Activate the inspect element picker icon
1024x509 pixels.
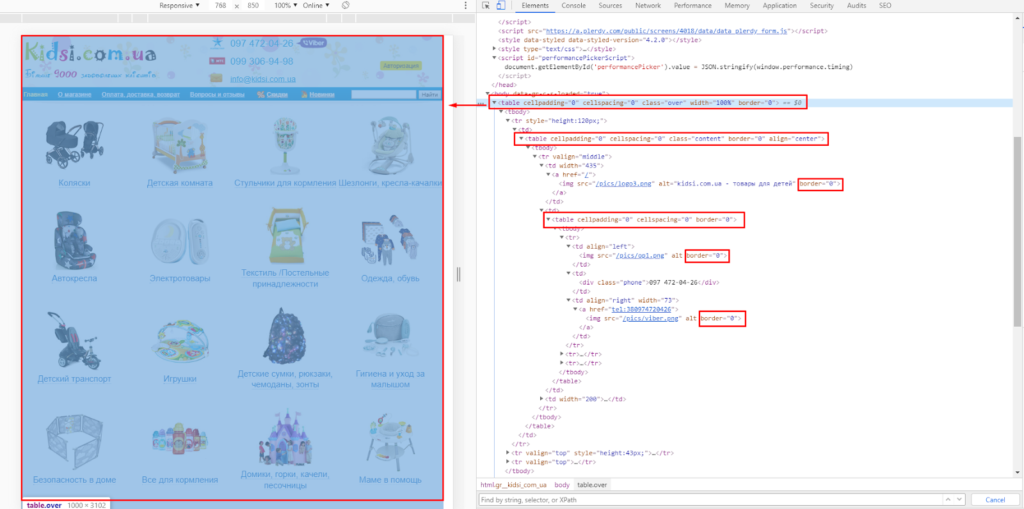(485, 5)
